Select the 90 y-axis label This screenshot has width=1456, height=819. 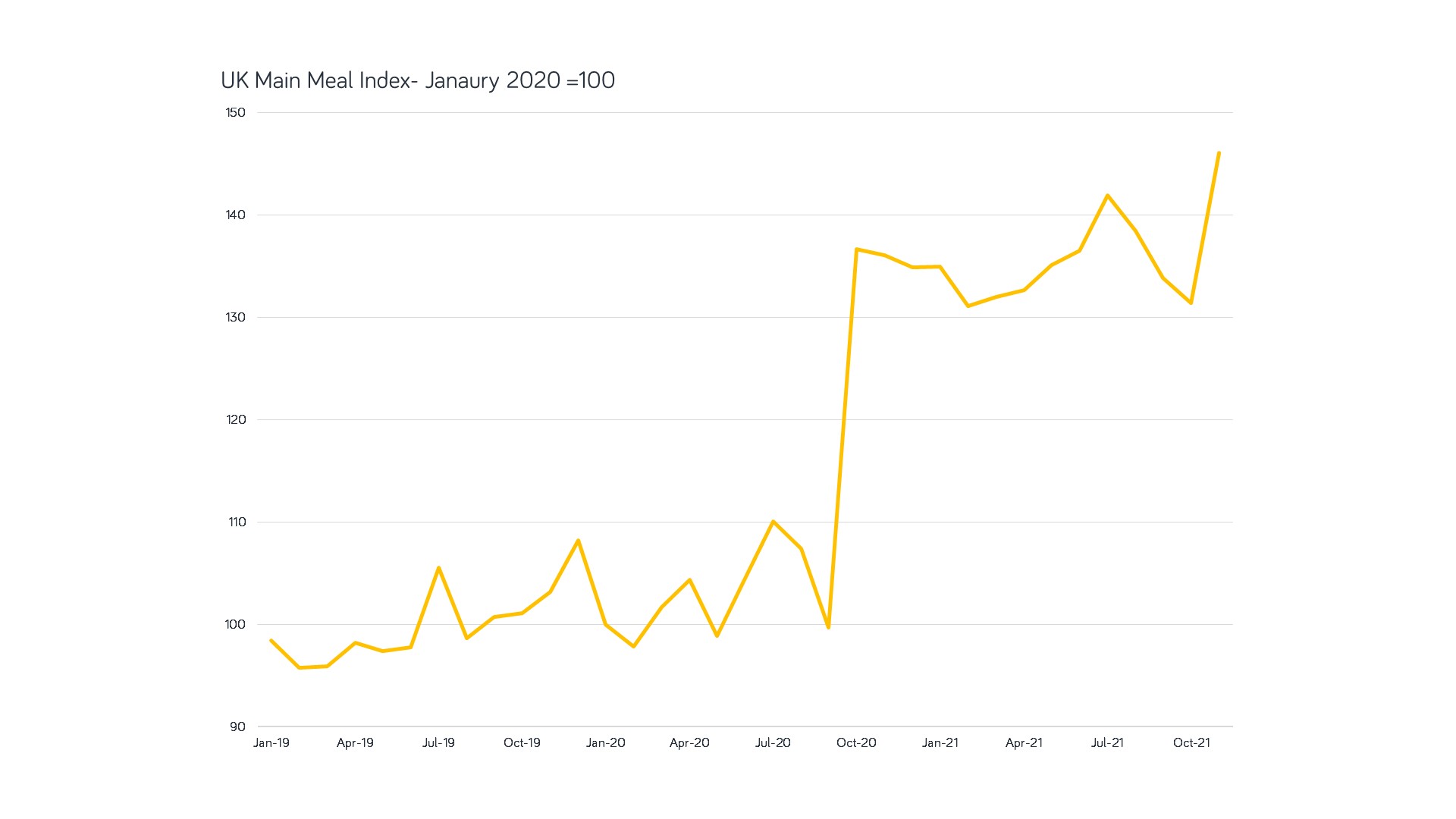click(238, 726)
